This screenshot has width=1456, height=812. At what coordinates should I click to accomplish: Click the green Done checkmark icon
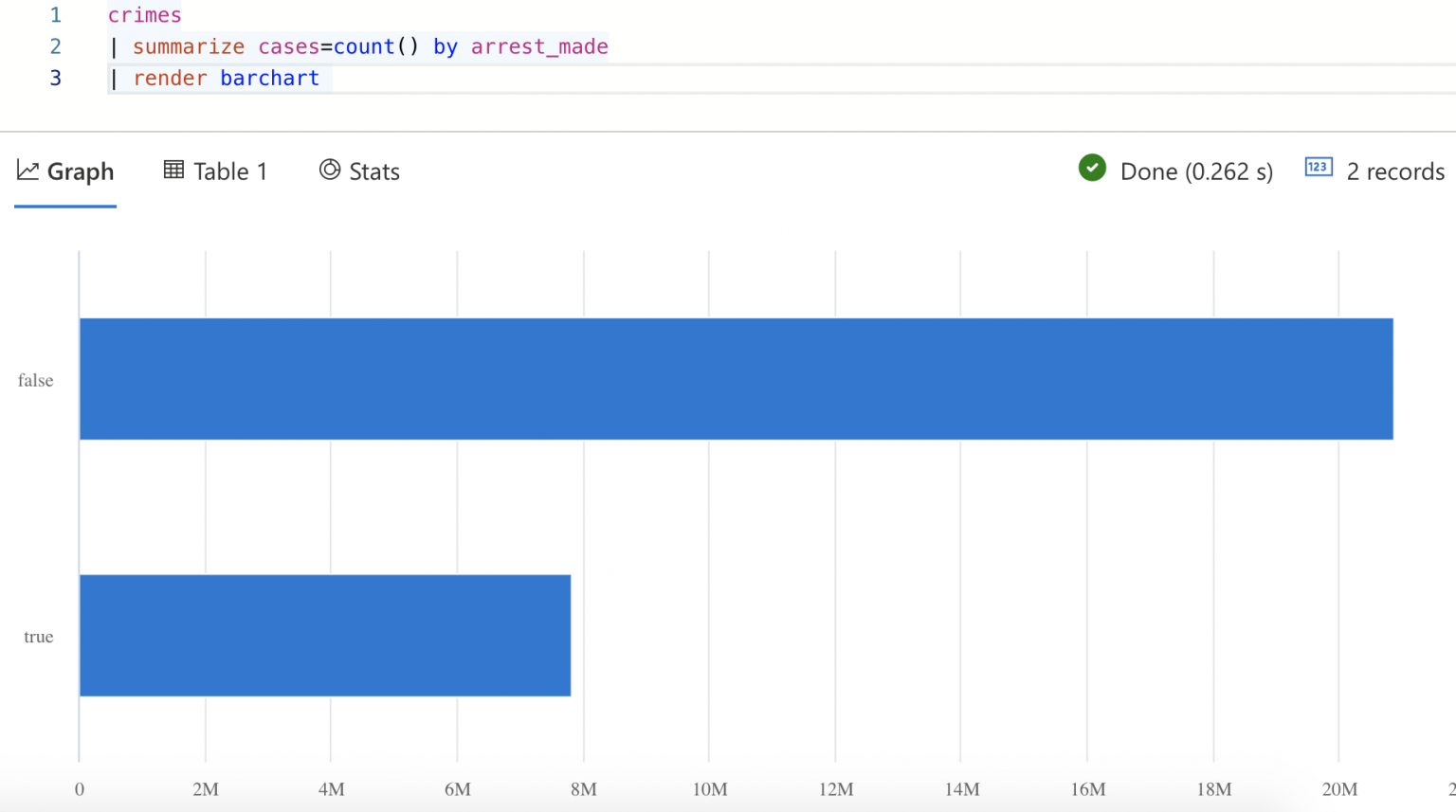[x=1092, y=169]
